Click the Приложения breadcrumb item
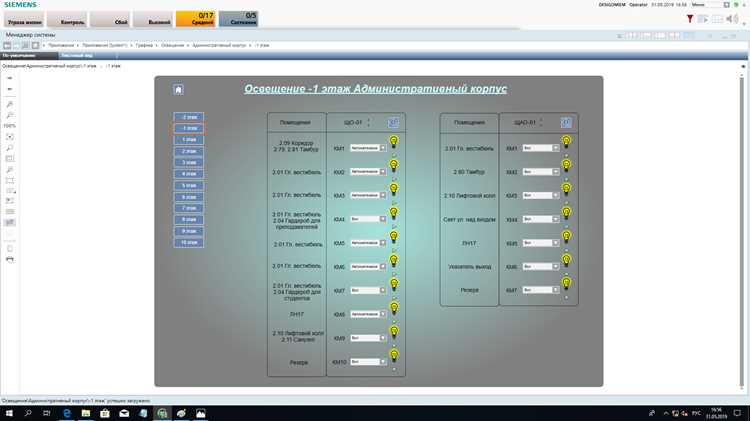 coord(61,45)
